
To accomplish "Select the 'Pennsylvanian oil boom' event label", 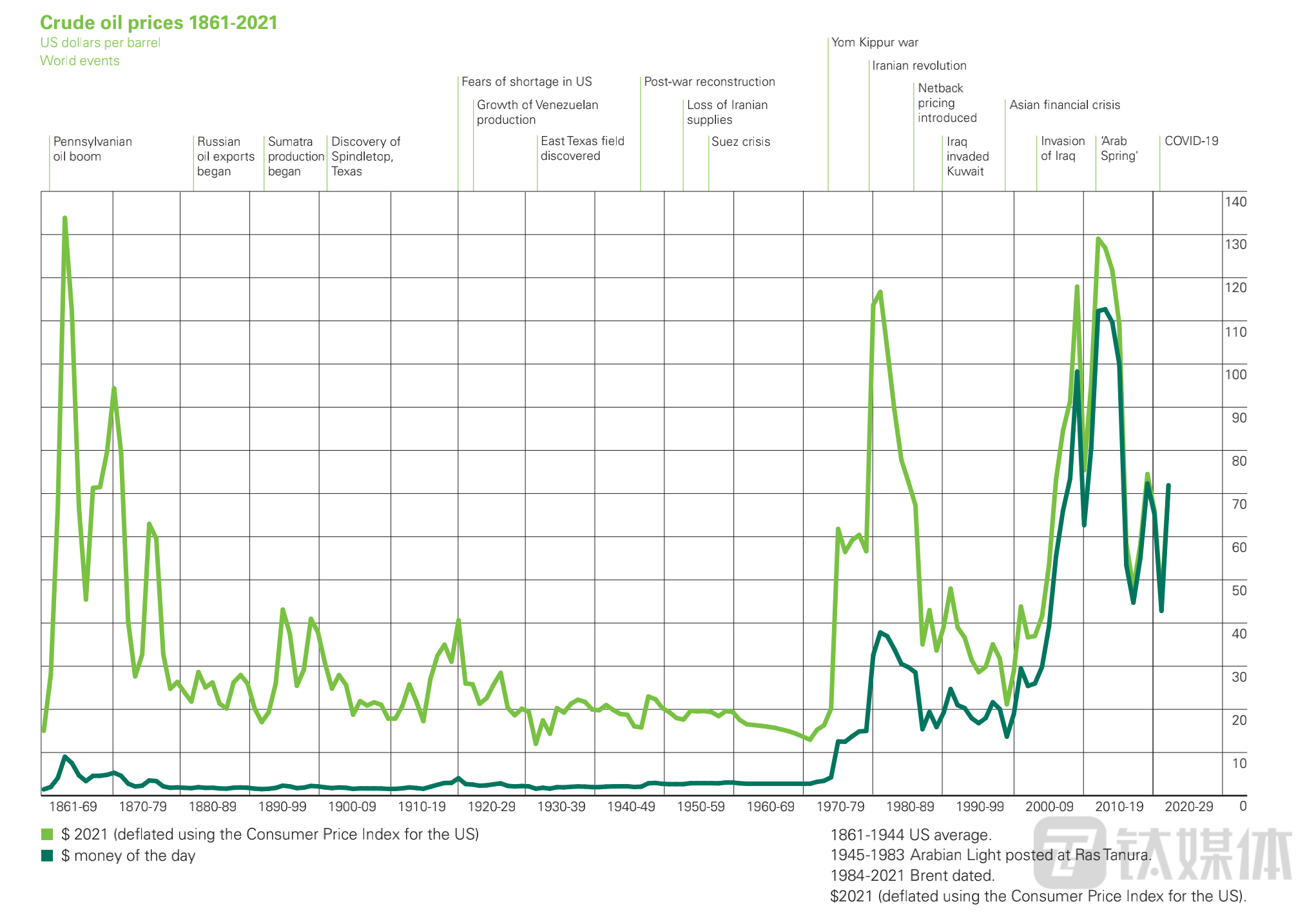I will [x=92, y=149].
